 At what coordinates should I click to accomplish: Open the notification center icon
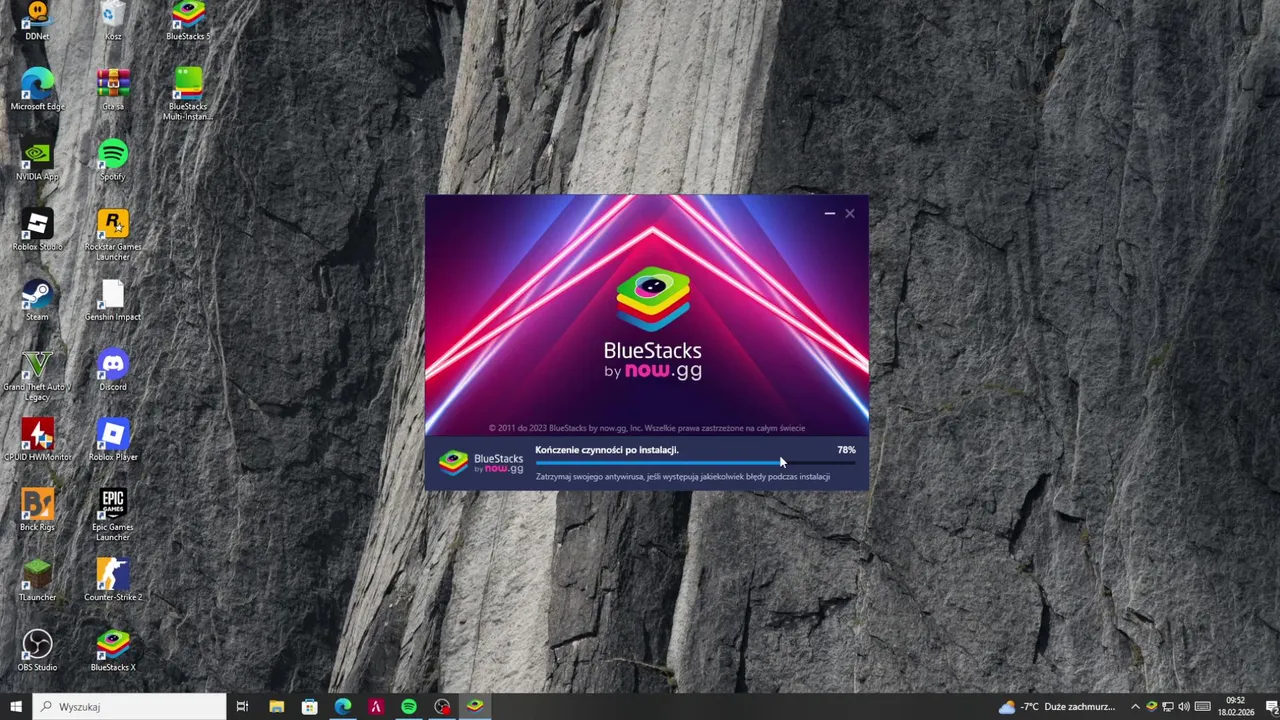tap(1271, 707)
